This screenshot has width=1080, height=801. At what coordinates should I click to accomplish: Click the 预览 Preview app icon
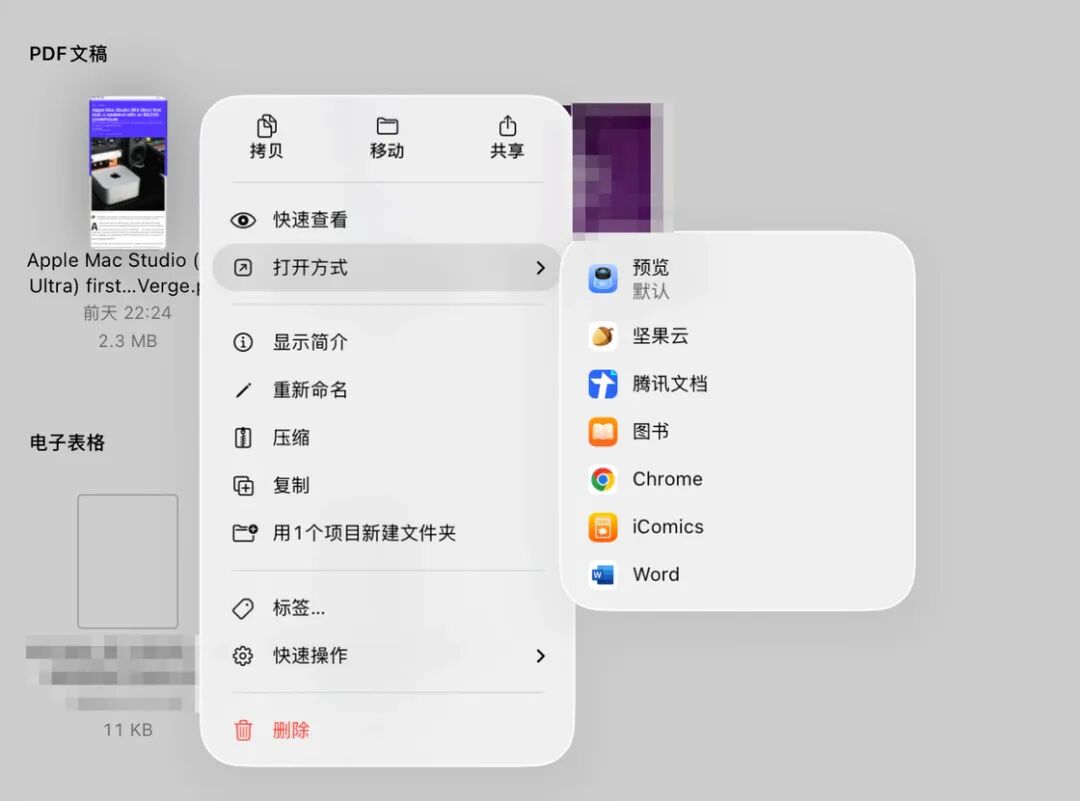tap(603, 279)
